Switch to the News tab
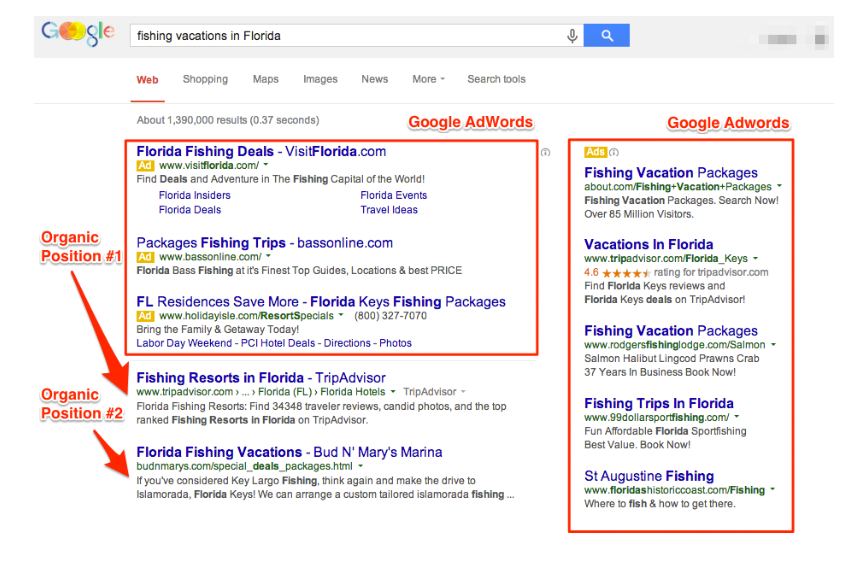 click(375, 79)
